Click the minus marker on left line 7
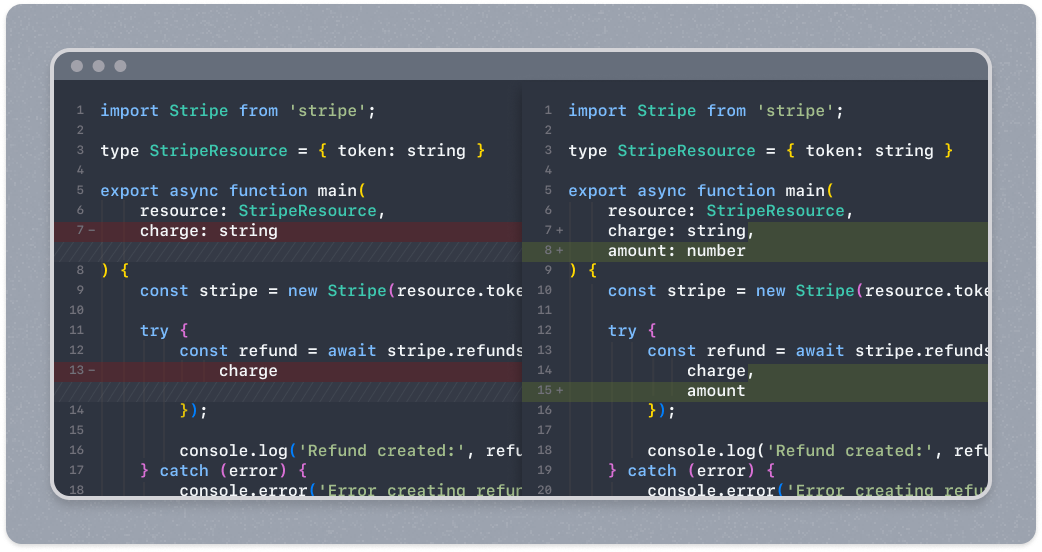 91,231
